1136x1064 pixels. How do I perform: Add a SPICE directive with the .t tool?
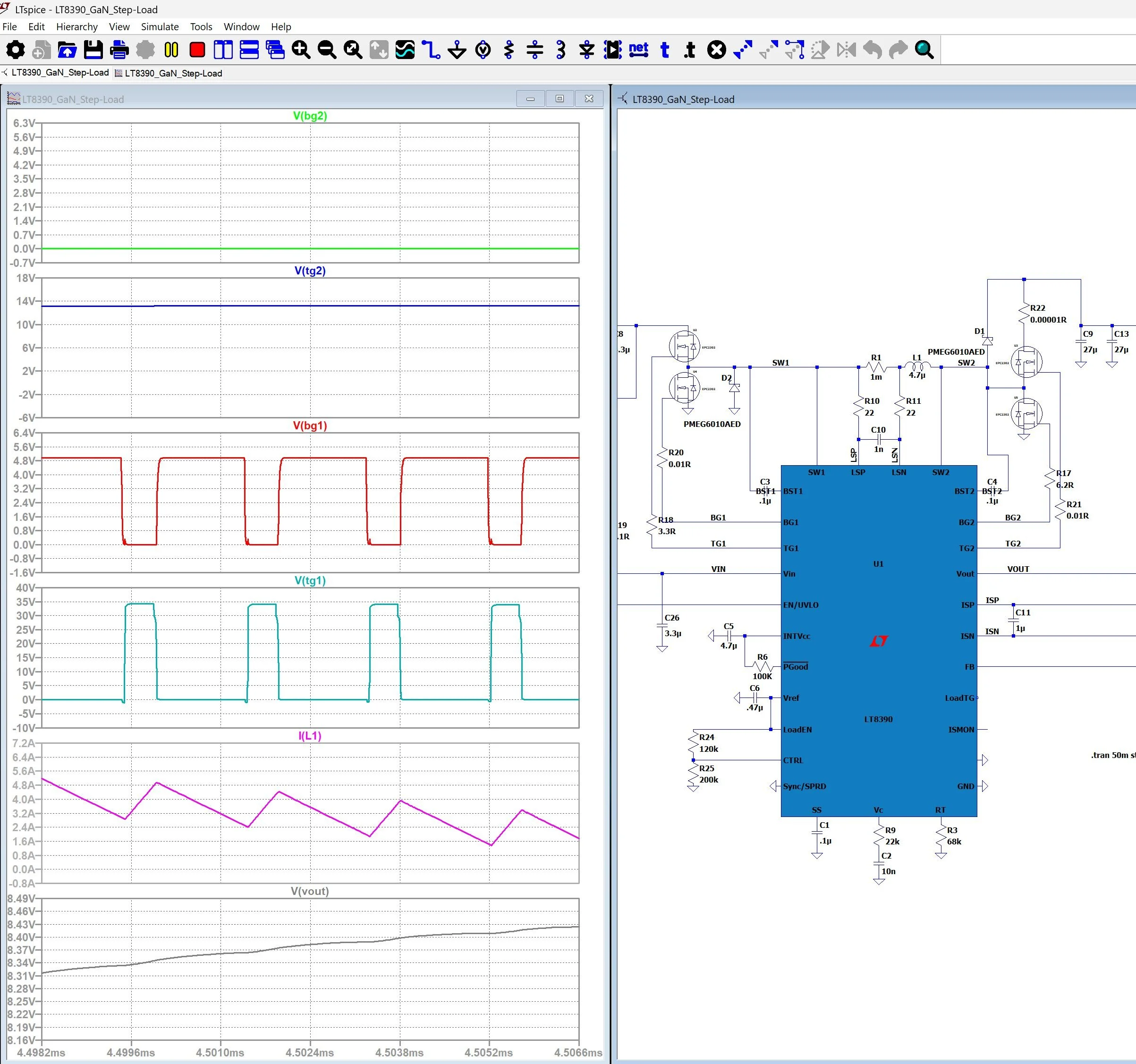click(x=689, y=50)
